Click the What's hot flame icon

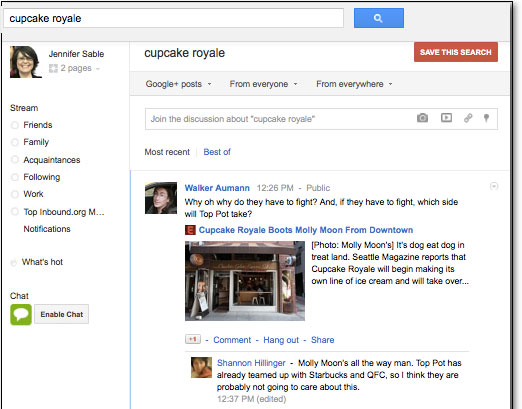click(x=14, y=263)
